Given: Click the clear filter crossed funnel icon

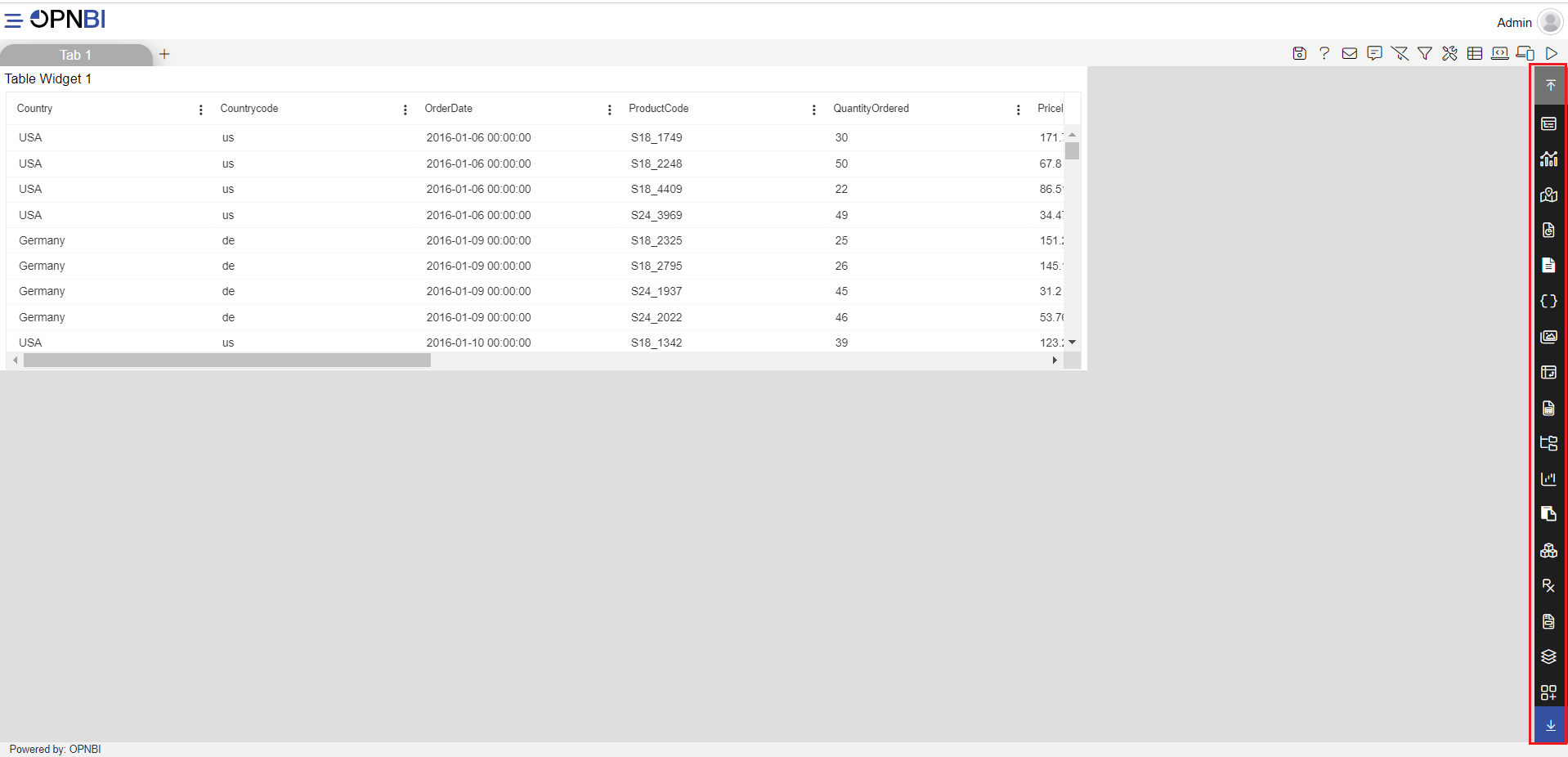Looking at the screenshot, I should click(x=1400, y=53).
